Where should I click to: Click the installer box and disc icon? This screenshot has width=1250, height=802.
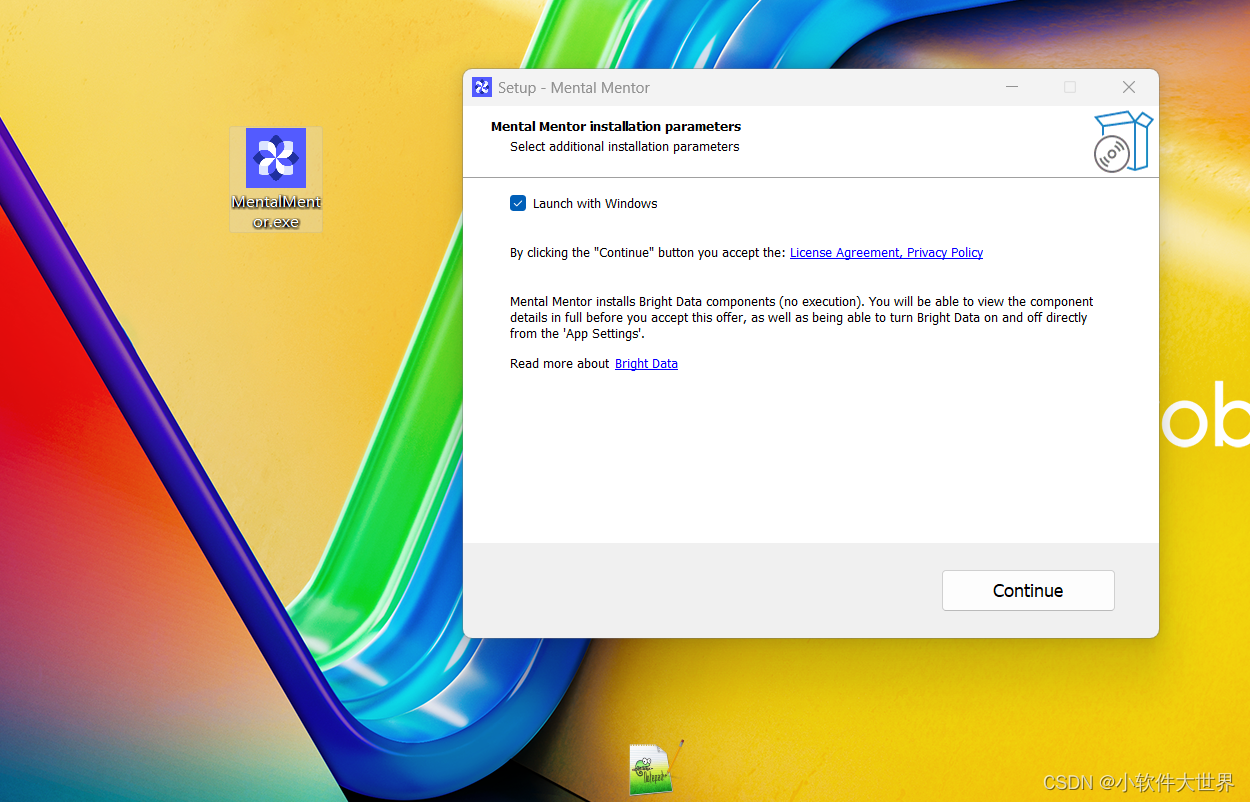pos(1122,141)
